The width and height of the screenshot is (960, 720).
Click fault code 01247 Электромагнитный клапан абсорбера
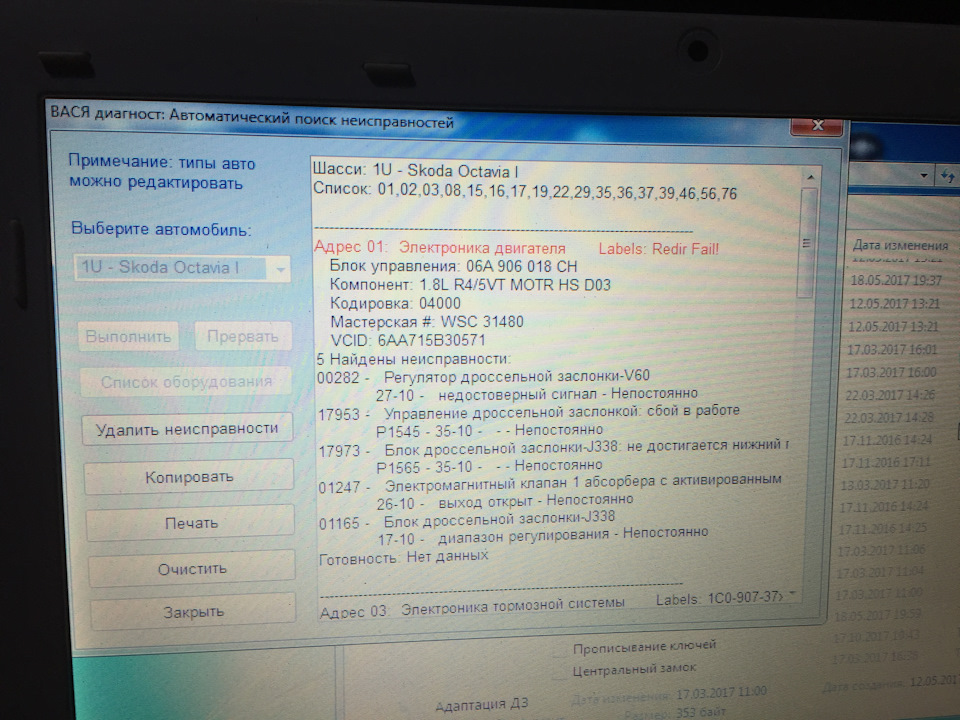tap(550, 484)
